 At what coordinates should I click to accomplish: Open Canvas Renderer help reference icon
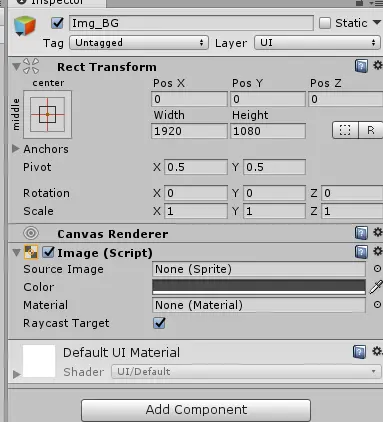361,233
